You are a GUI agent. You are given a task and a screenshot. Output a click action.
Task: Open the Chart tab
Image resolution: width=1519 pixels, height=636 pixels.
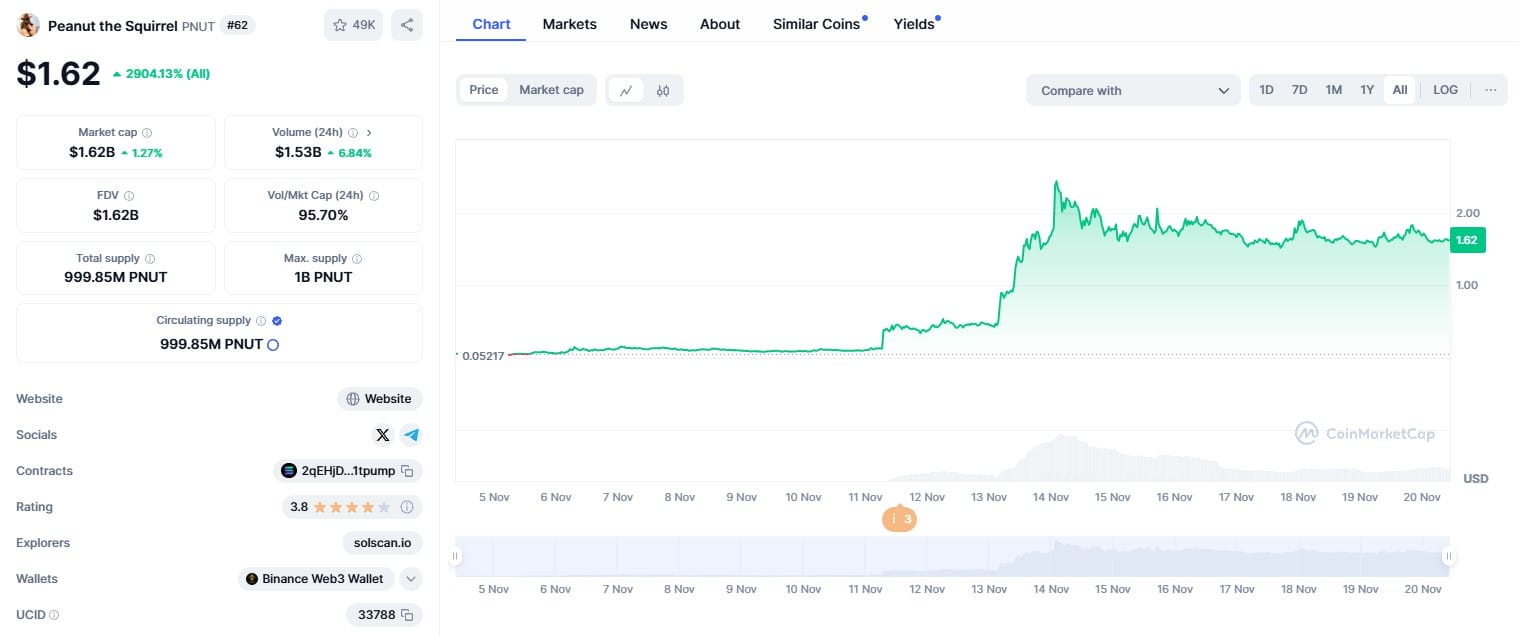pyautogui.click(x=491, y=24)
